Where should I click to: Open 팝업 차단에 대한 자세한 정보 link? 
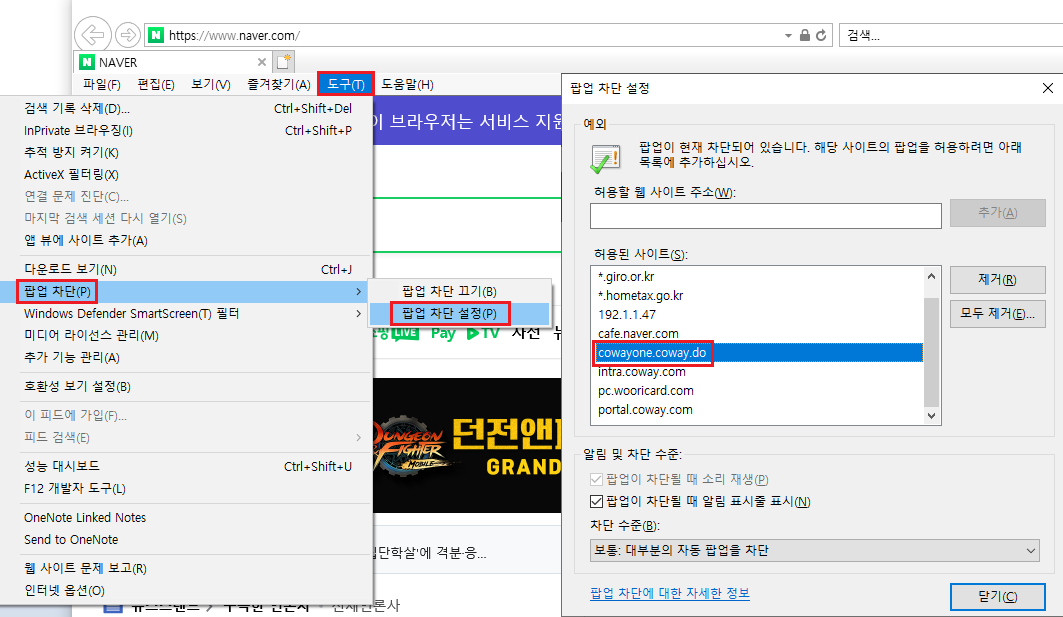tap(670, 593)
